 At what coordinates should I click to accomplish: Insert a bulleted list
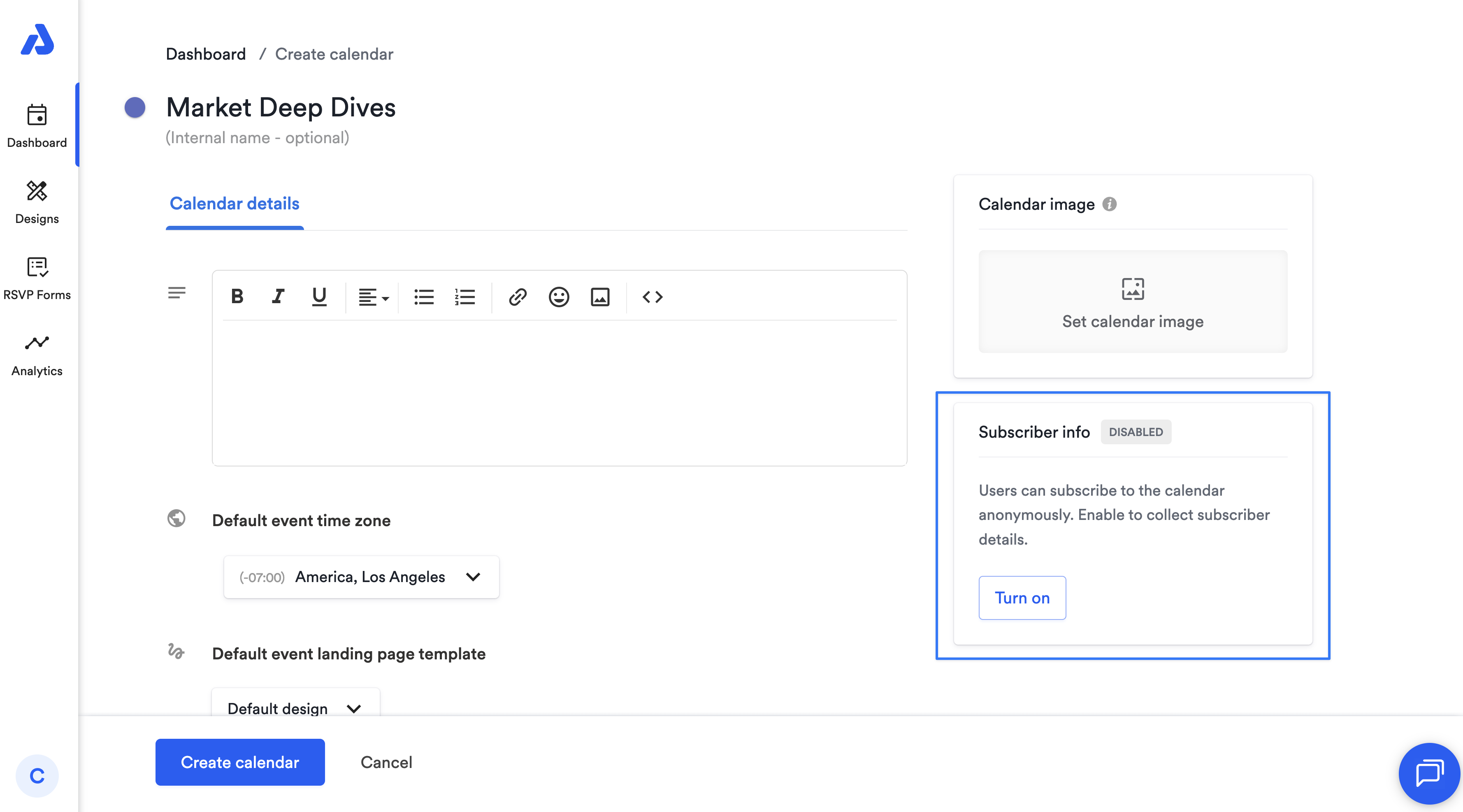coord(424,297)
